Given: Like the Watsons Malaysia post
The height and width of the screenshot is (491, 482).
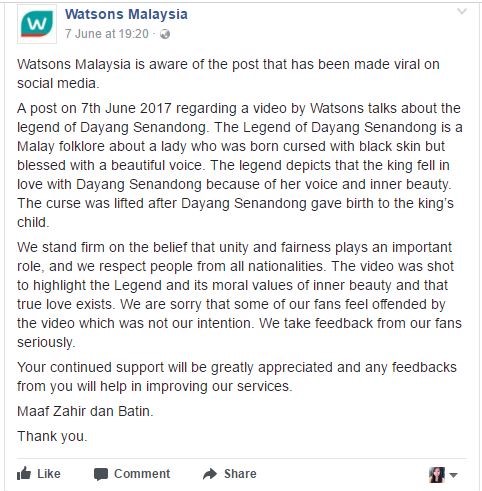Looking at the screenshot, I should pyautogui.click(x=39, y=473).
